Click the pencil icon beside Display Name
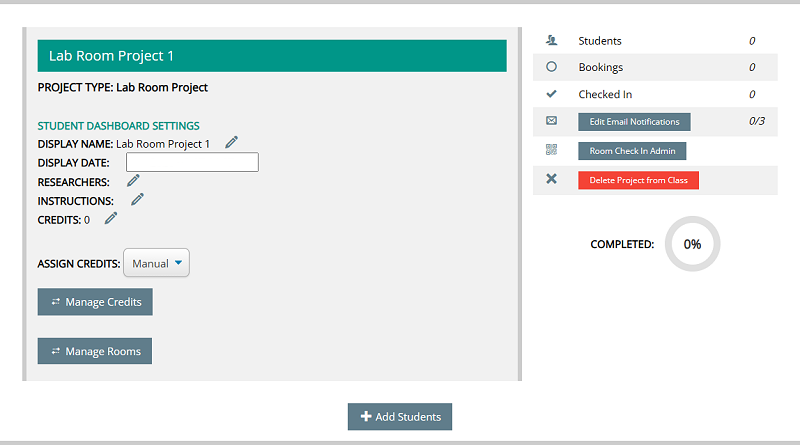The image size is (800, 445). coord(232,143)
